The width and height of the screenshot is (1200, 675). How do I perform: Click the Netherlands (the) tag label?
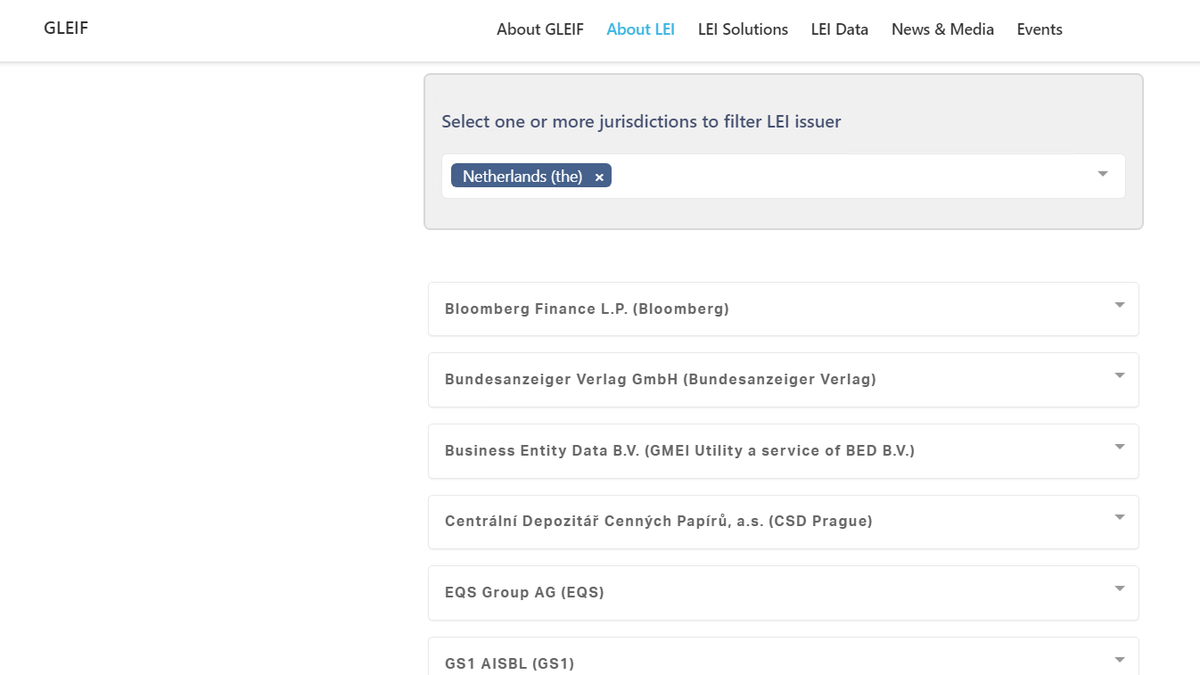(x=522, y=176)
